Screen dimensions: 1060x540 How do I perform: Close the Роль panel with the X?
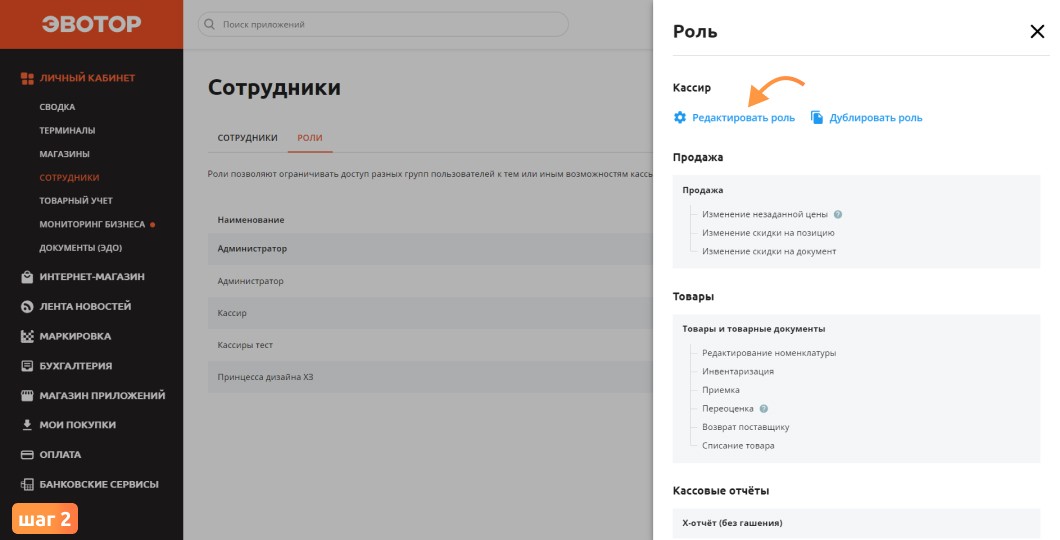pyautogui.click(x=1037, y=31)
